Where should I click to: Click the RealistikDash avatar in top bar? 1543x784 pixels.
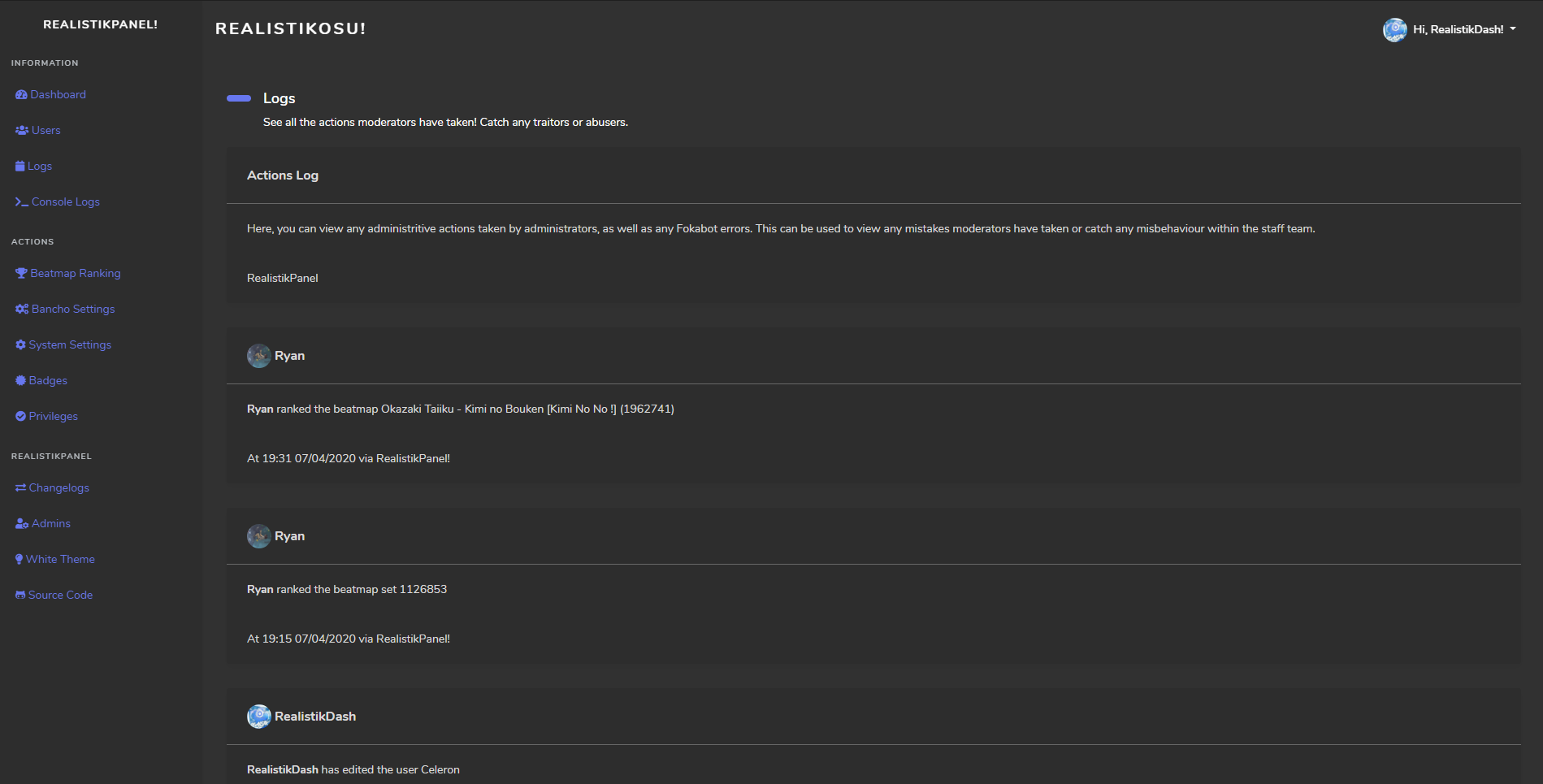(x=1395, y=30)
